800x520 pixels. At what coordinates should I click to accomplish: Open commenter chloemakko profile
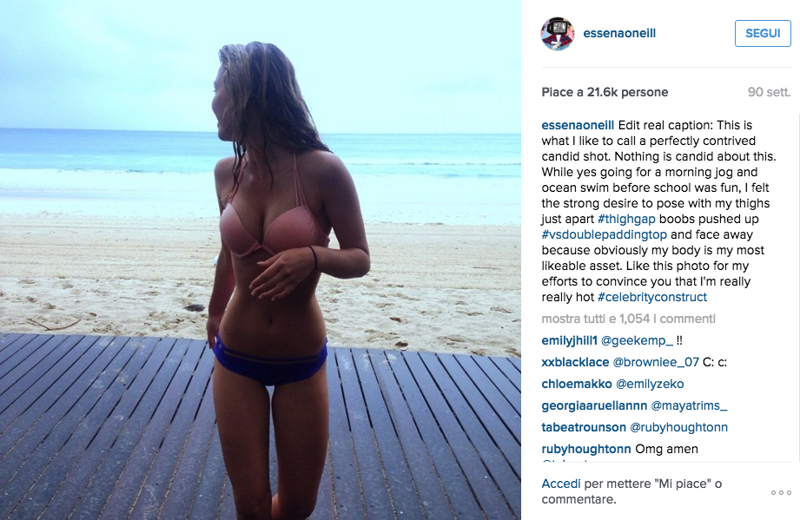point(577,384)
